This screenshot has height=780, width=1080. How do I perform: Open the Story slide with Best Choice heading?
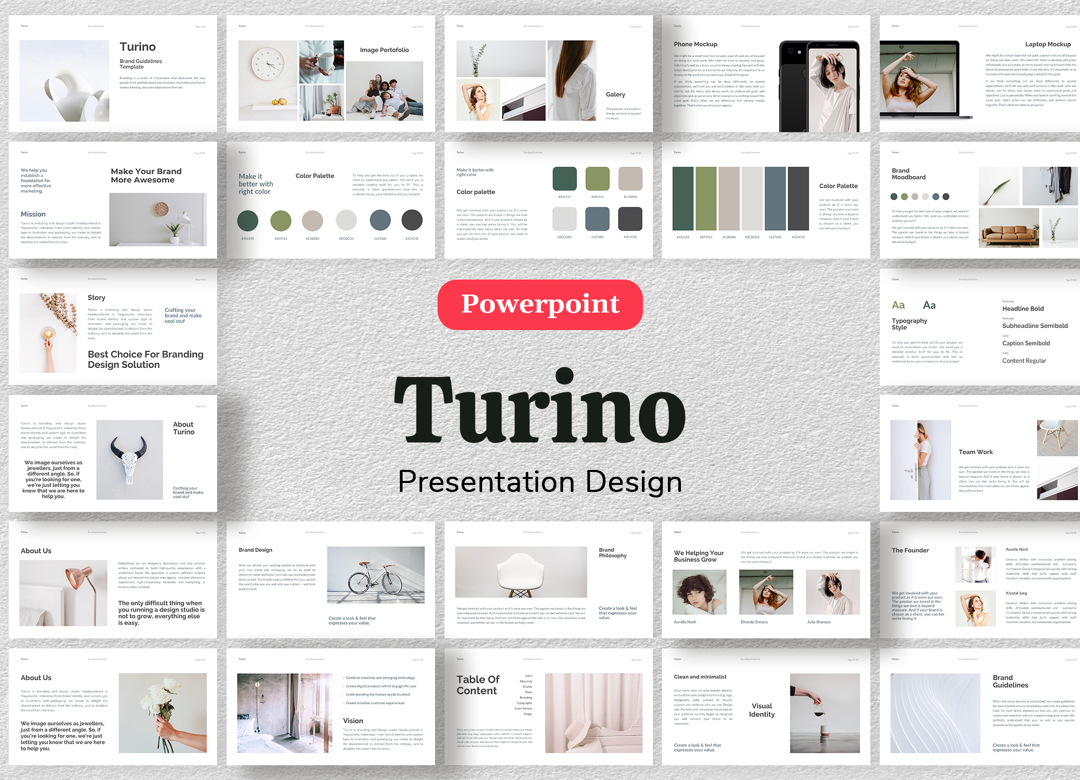(x=113, y=327)
